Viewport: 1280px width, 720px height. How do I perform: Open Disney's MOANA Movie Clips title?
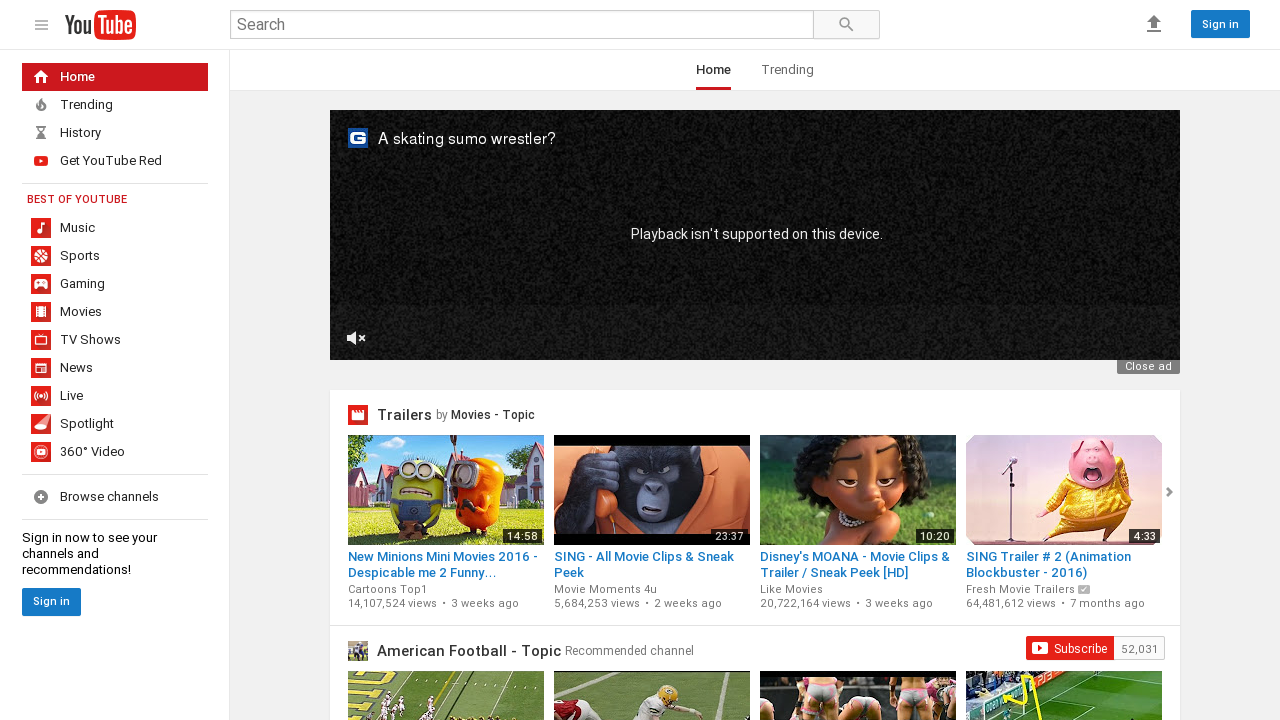(x=855, y=565)
